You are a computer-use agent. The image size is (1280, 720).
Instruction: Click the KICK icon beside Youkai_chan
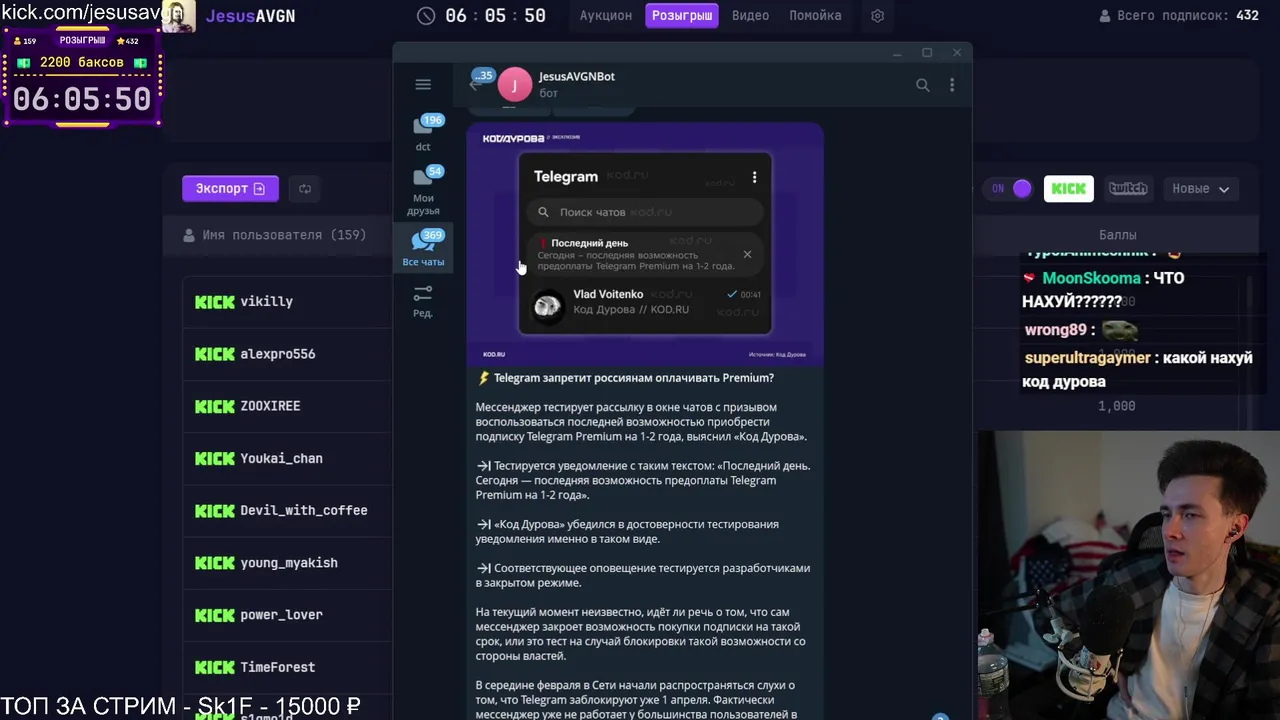tap(215, 458)
